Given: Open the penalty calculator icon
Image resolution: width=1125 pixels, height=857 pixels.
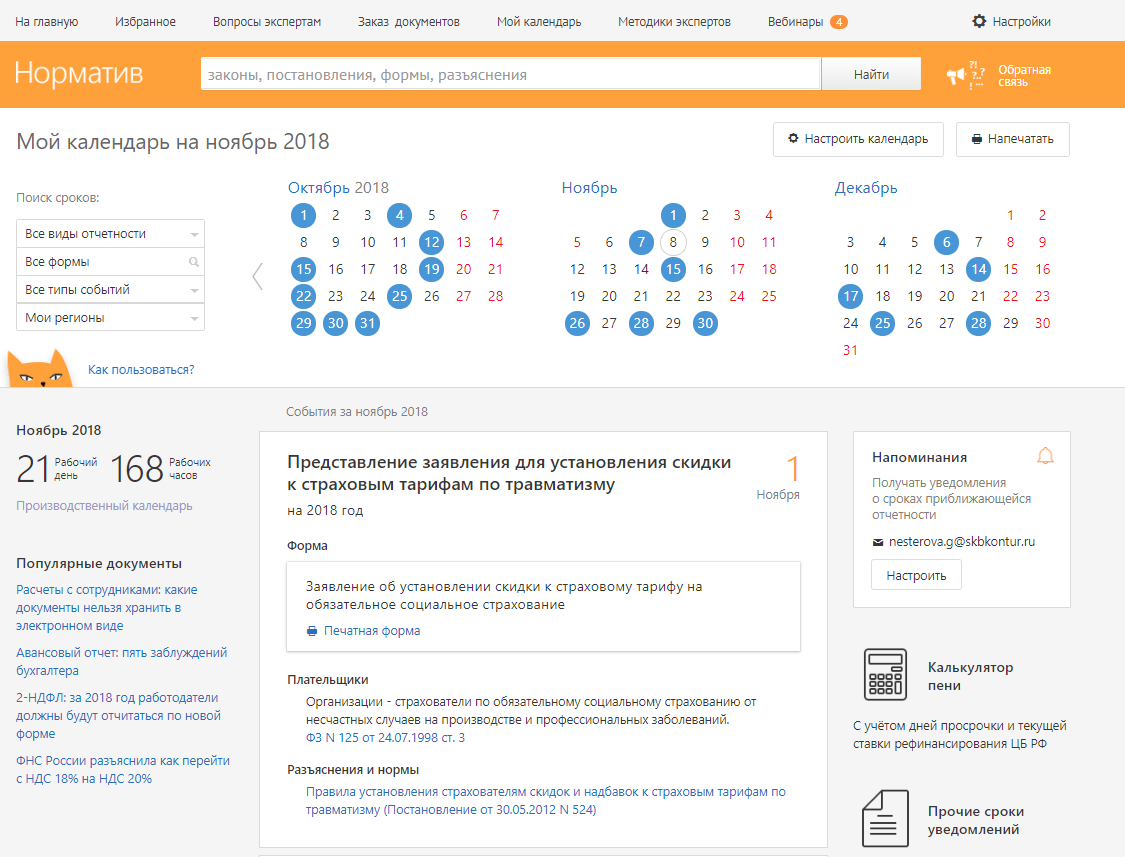Looking at the screenshot, I should [x=885, y=675].
